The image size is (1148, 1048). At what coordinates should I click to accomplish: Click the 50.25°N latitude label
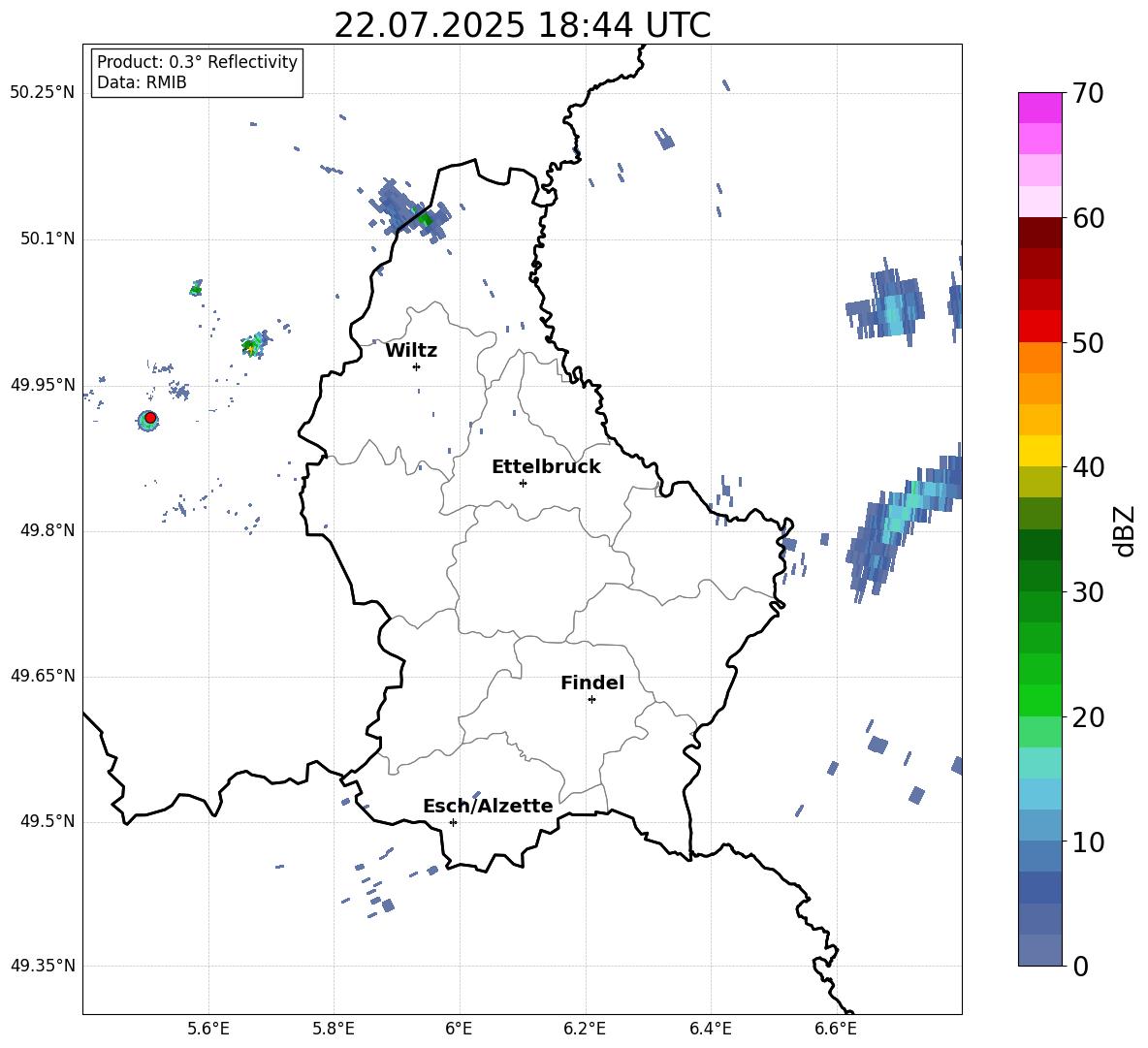click(43, 93)
